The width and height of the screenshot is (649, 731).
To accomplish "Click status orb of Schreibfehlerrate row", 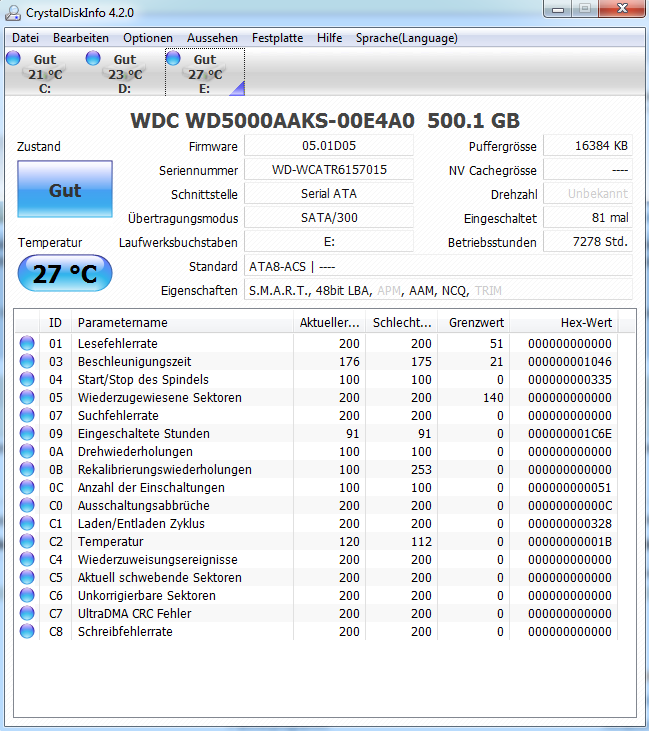I will point(27,631).
